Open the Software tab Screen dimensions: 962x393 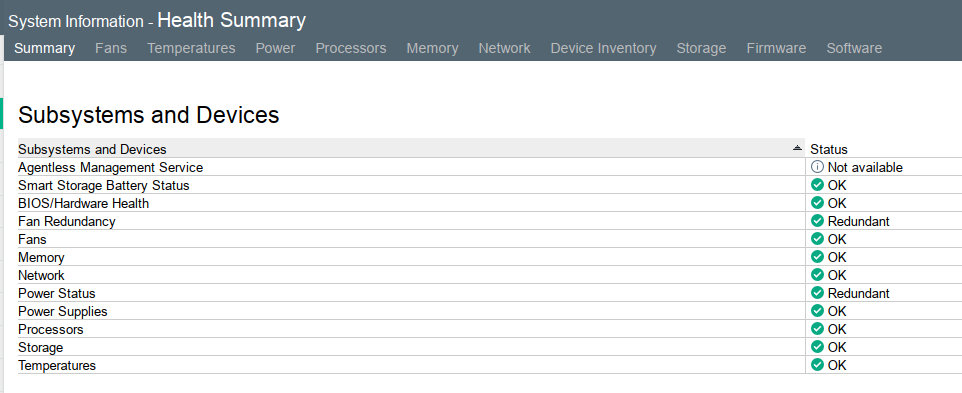854,48
